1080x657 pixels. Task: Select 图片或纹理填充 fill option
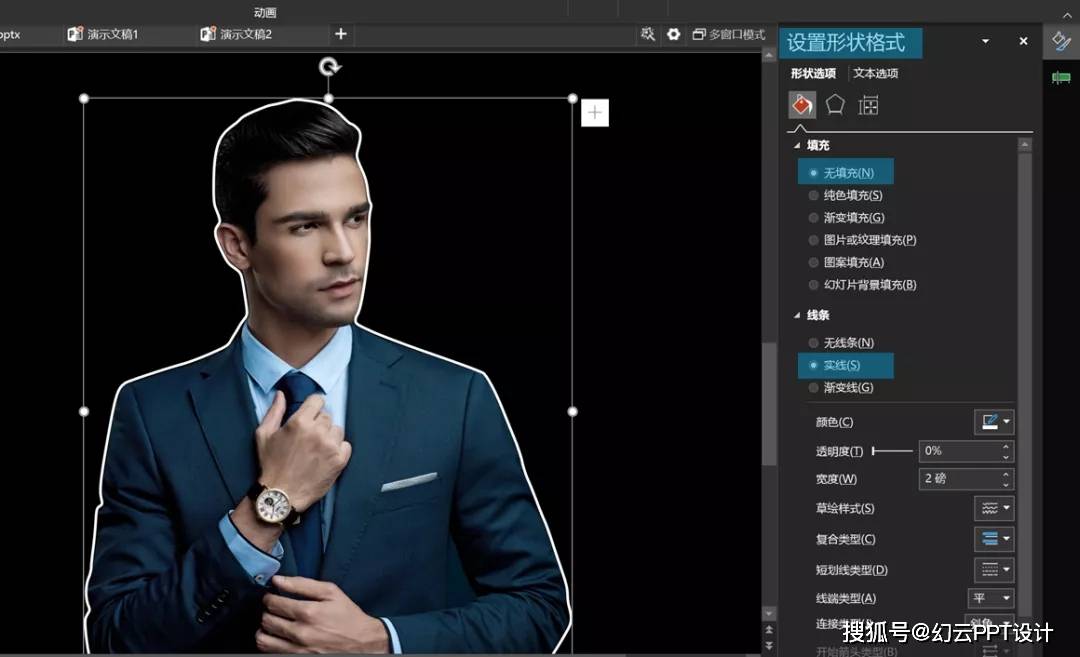862,240
